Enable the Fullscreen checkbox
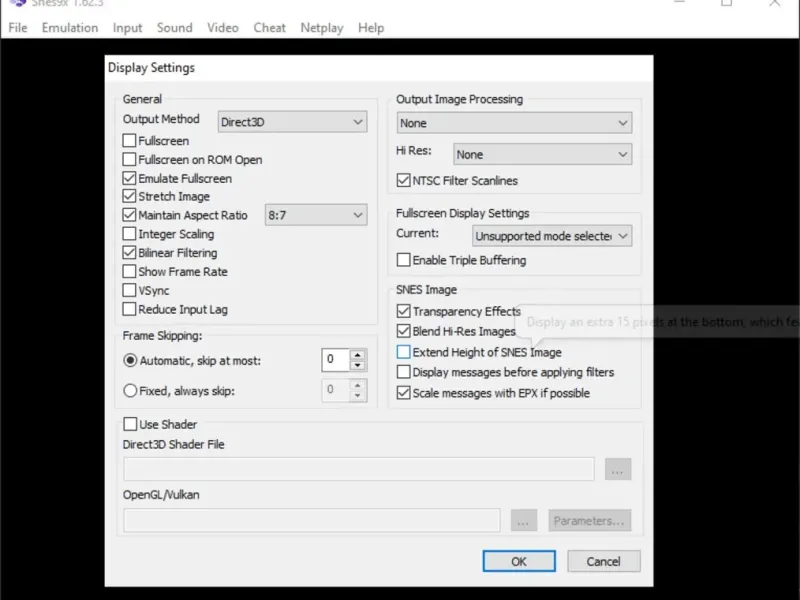 coord(130,140)
